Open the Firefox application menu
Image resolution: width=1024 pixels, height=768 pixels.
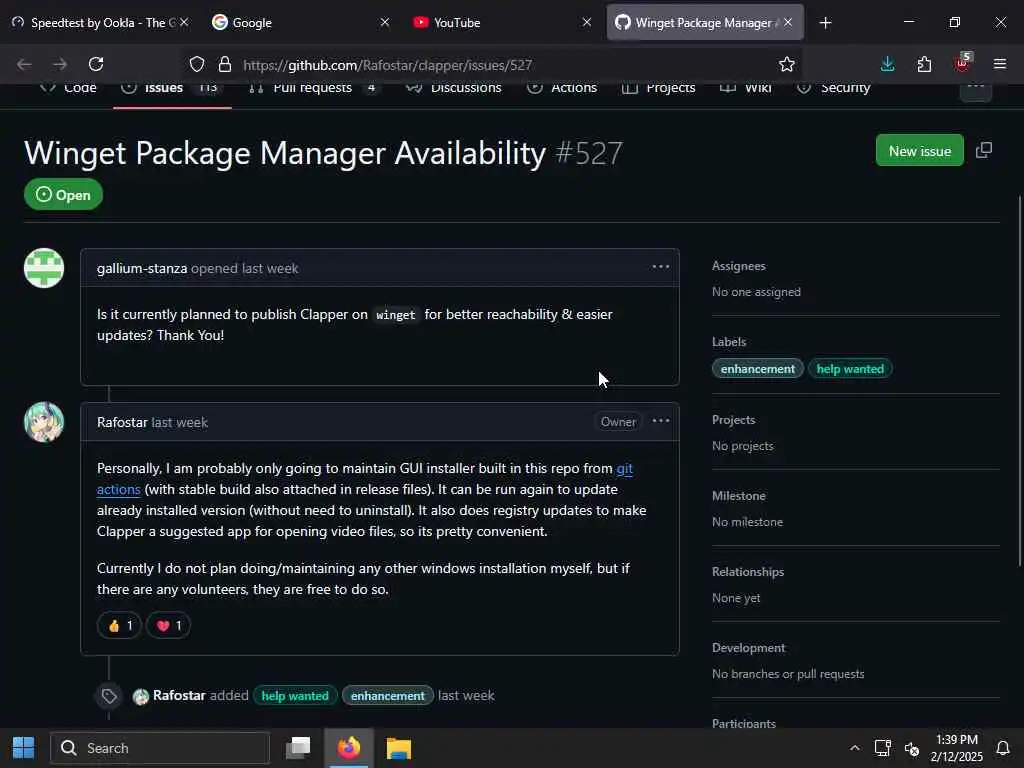click(999, 64)
